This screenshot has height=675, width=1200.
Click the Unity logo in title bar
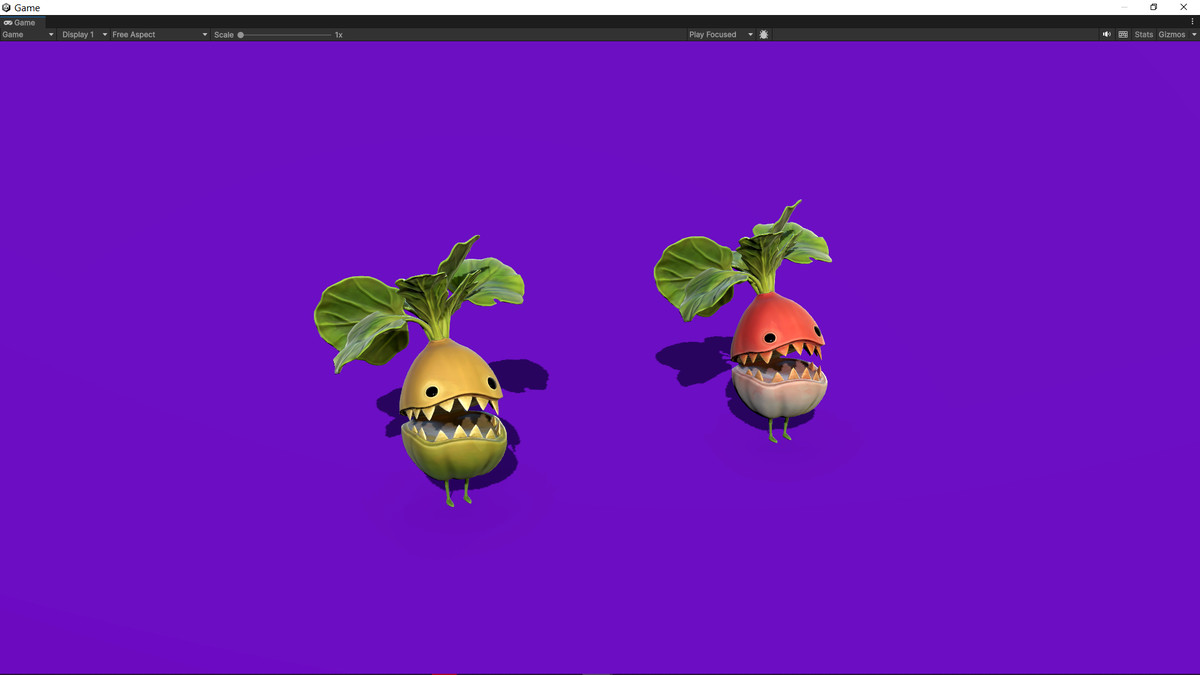[x=7, y=7]
